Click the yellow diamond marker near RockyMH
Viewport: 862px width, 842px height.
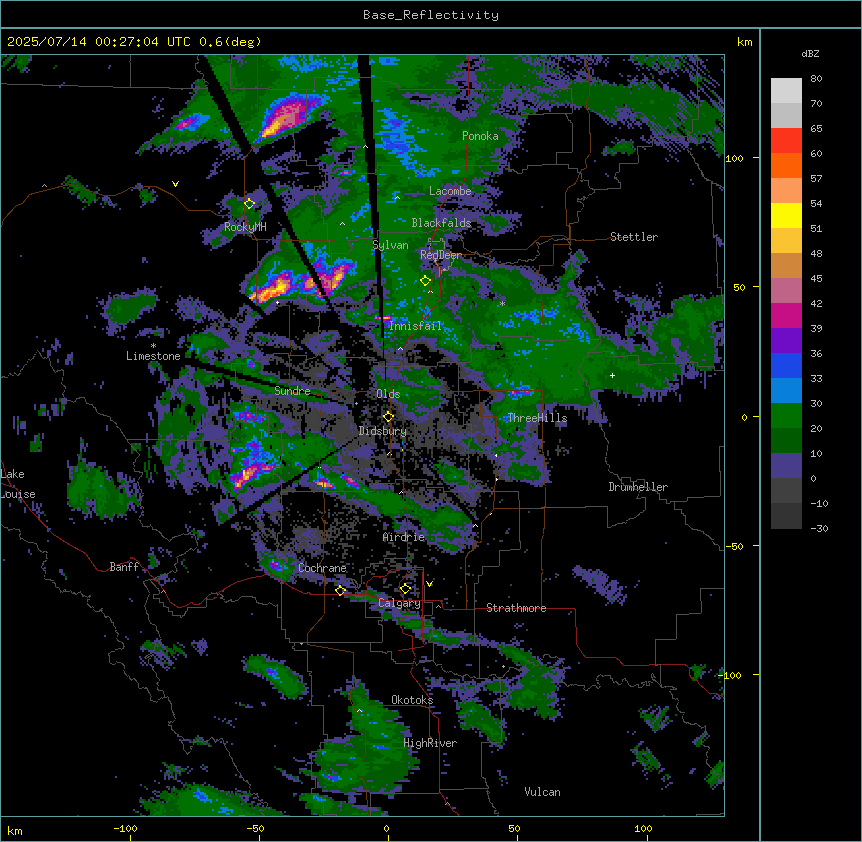(x=249, y=204)
